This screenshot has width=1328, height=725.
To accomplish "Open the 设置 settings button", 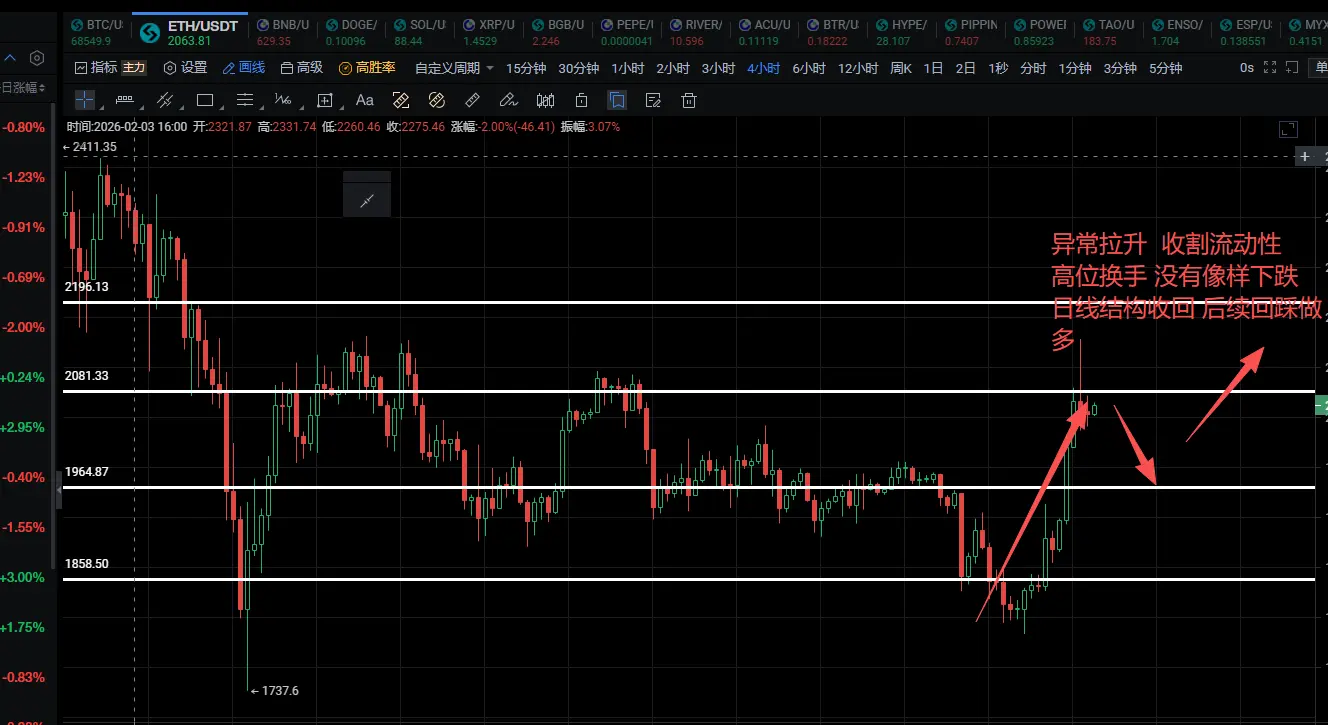I will 186,68.
